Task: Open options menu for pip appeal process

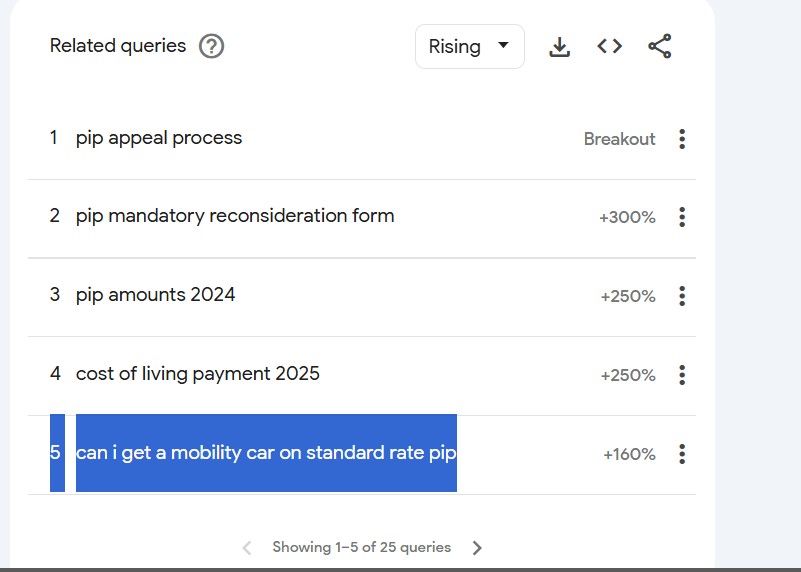Action: coord(682,139)
